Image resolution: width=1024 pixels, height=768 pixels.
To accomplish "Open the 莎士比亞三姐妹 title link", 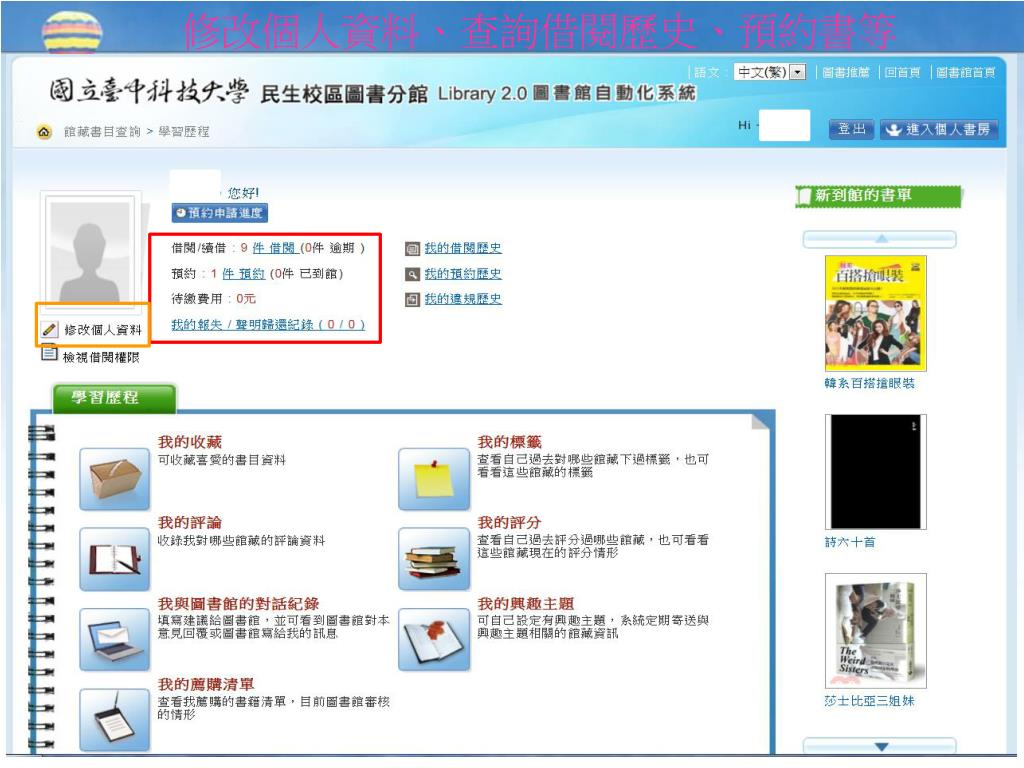I will (x=869, y=701).
